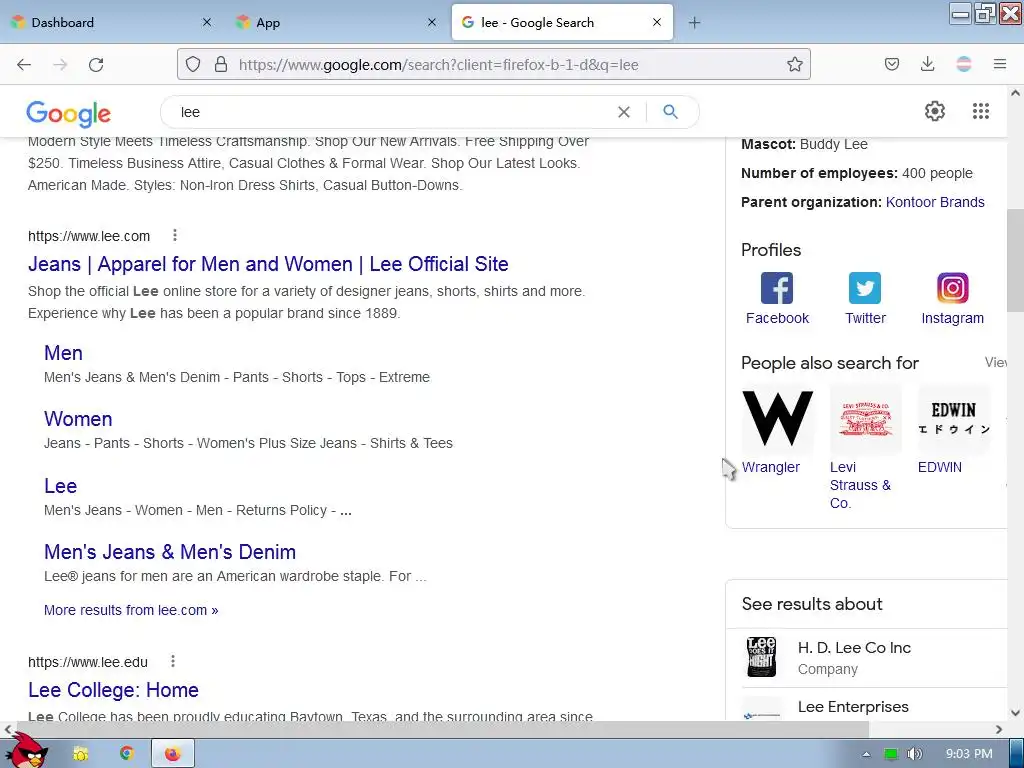This screenshot has height=768, width=1024.
Task: Open Lee's Twitter profile icon
Action: 865,288
